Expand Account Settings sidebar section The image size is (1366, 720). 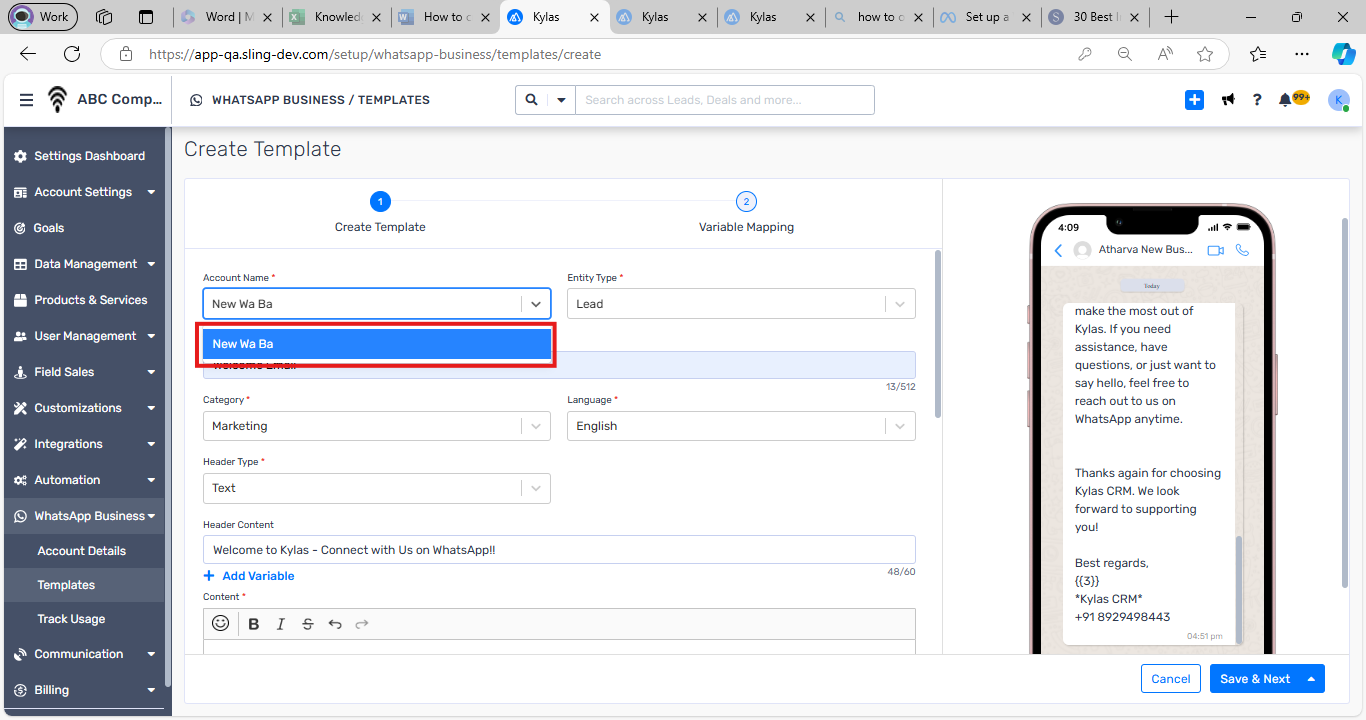[x=84, y=192]
